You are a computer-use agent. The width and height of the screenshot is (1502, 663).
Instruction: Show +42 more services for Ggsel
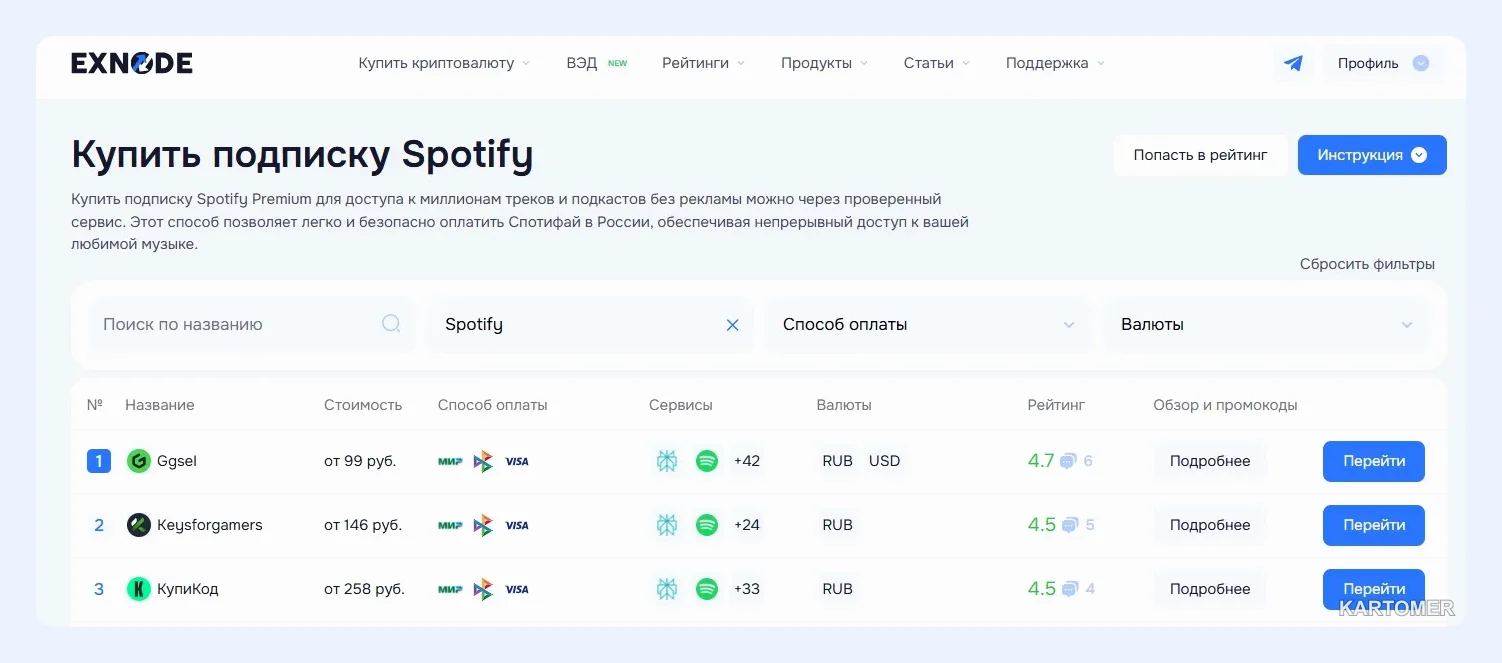tap(747, 461)
